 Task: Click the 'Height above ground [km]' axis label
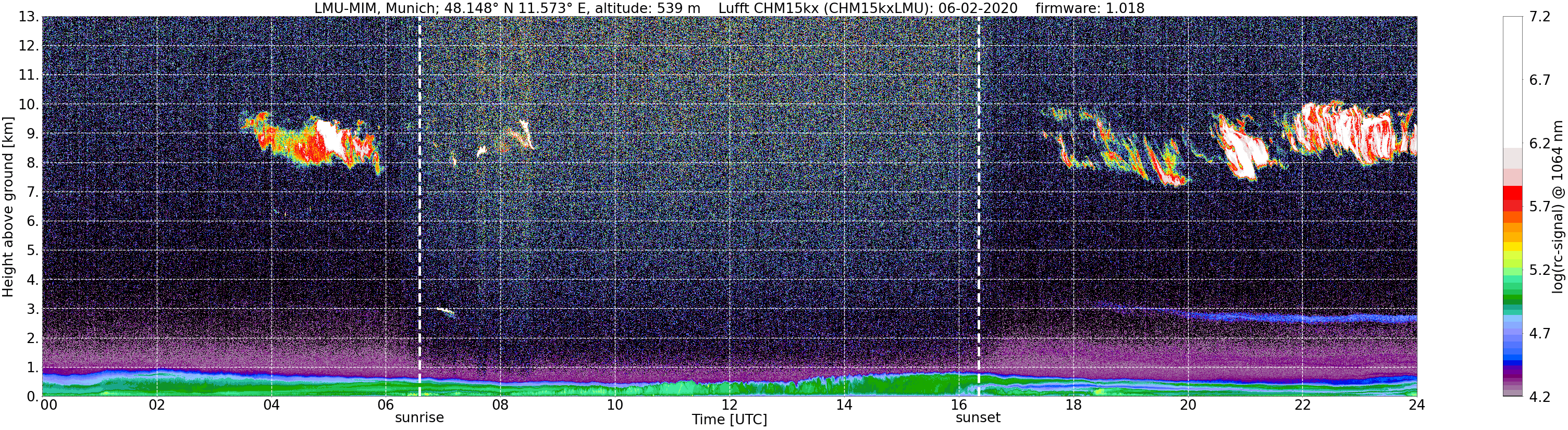[x=8, y=207]
